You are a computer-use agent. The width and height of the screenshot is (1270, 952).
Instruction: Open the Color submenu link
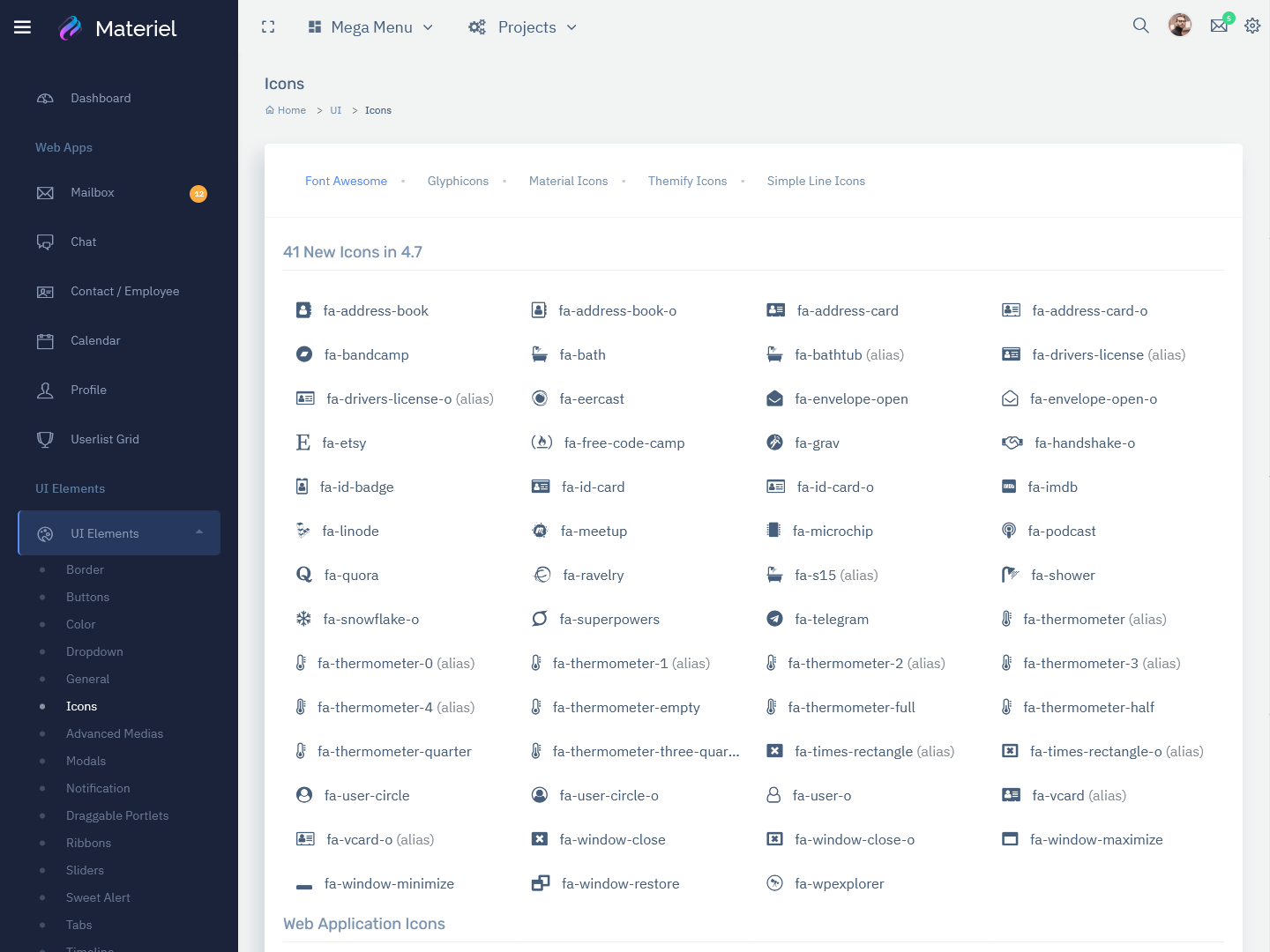point(80,624)
